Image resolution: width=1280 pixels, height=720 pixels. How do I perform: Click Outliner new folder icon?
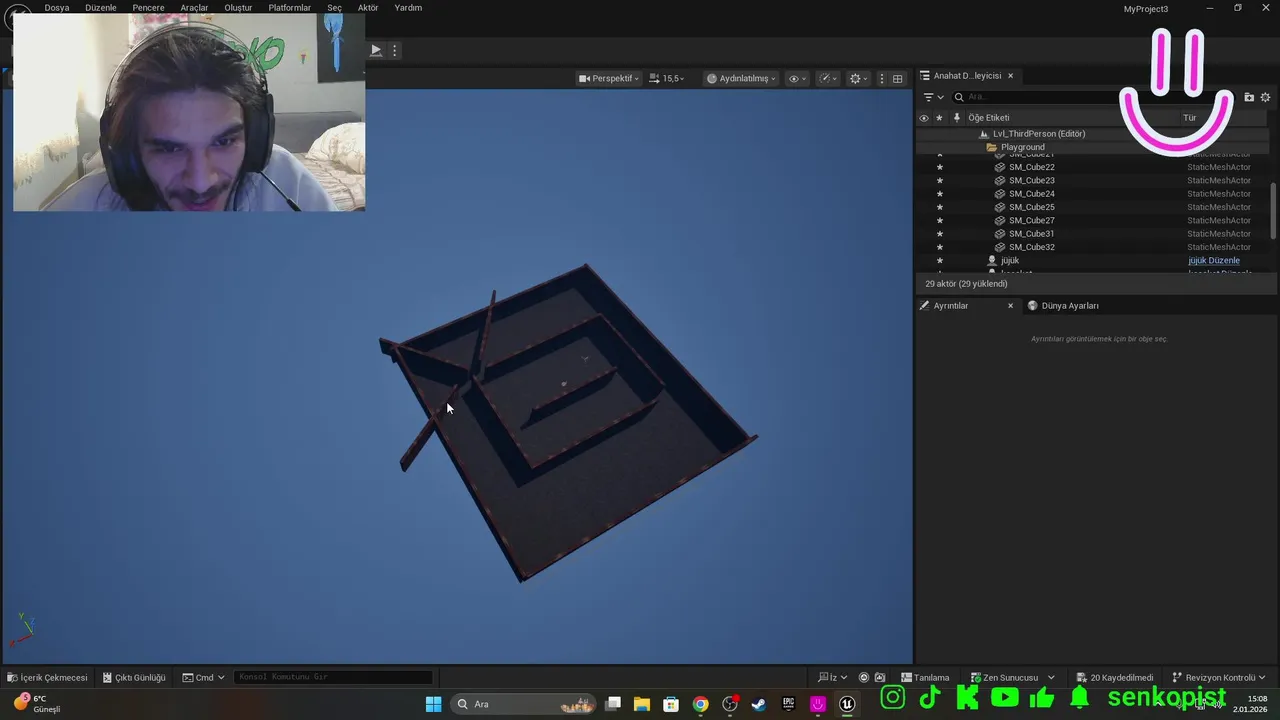pos(1249,97)
